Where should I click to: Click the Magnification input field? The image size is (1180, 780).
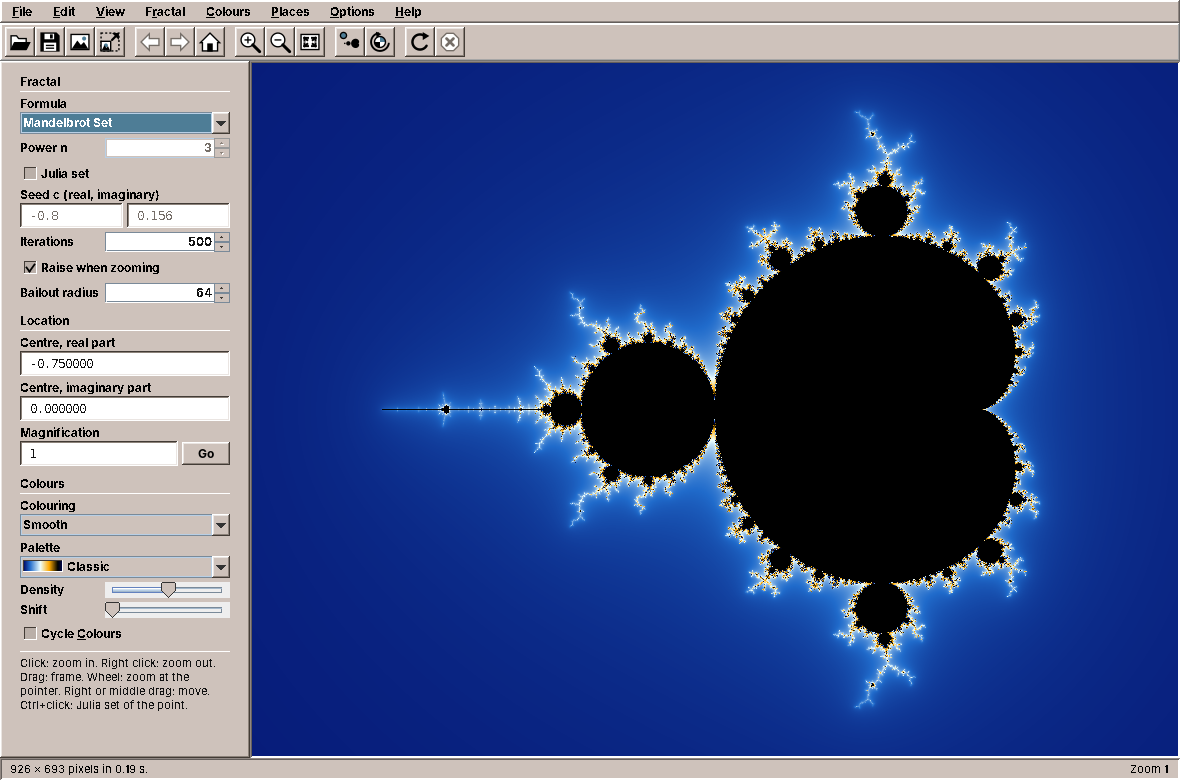click(x=99, y=453)
